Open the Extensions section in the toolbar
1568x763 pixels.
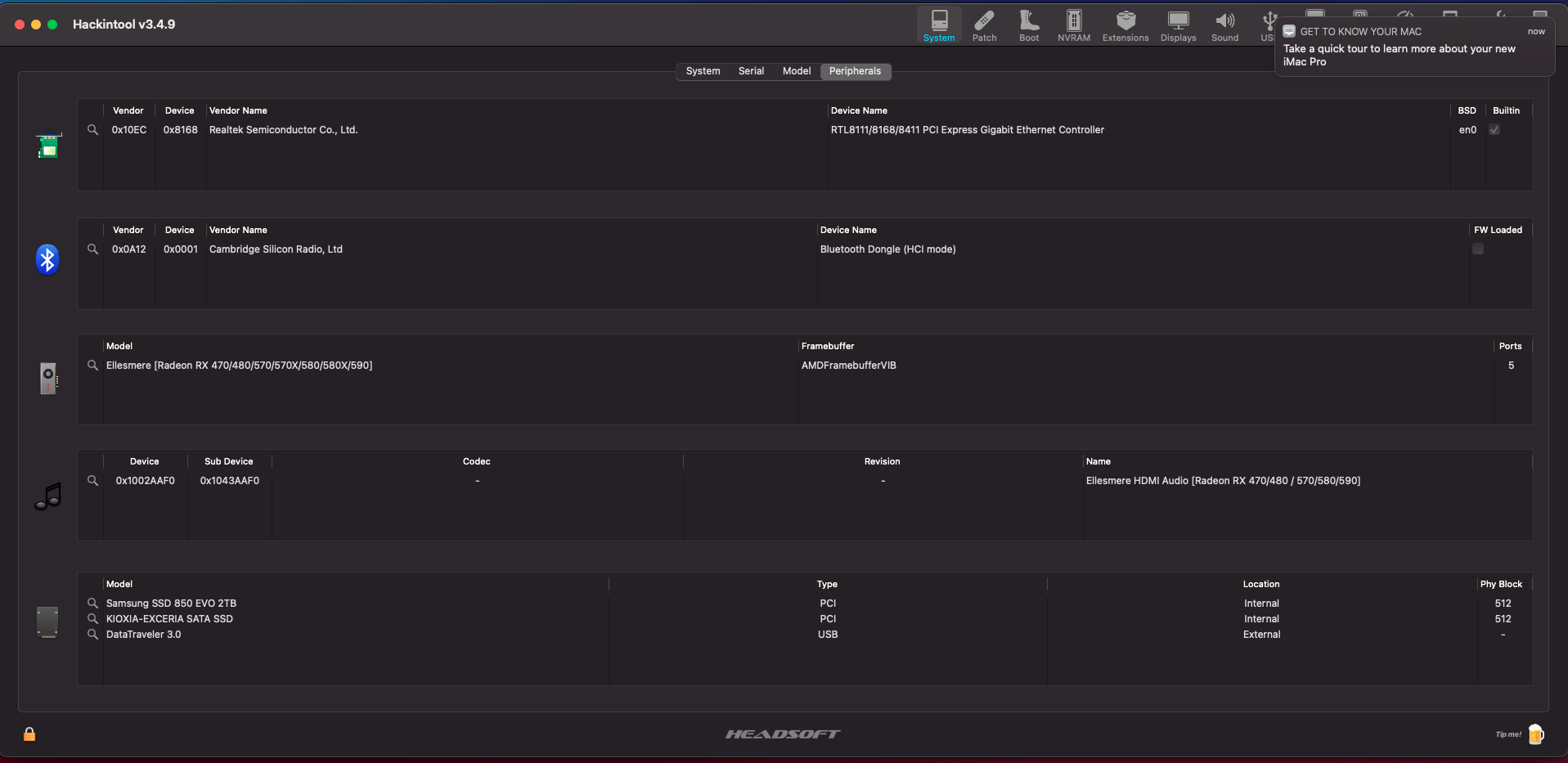1125,25
